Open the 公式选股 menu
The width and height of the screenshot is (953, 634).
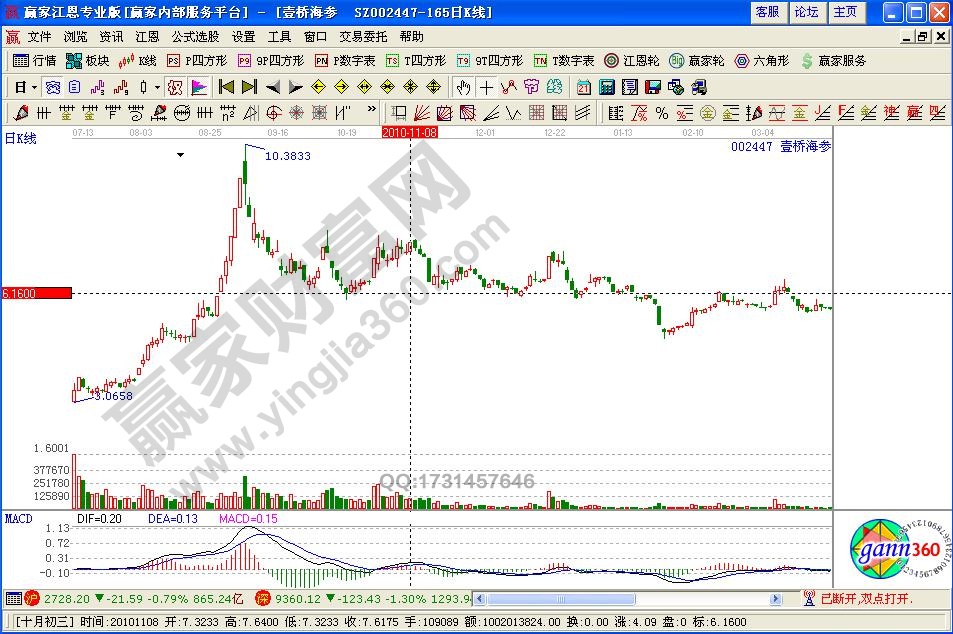tap(195, 36)
